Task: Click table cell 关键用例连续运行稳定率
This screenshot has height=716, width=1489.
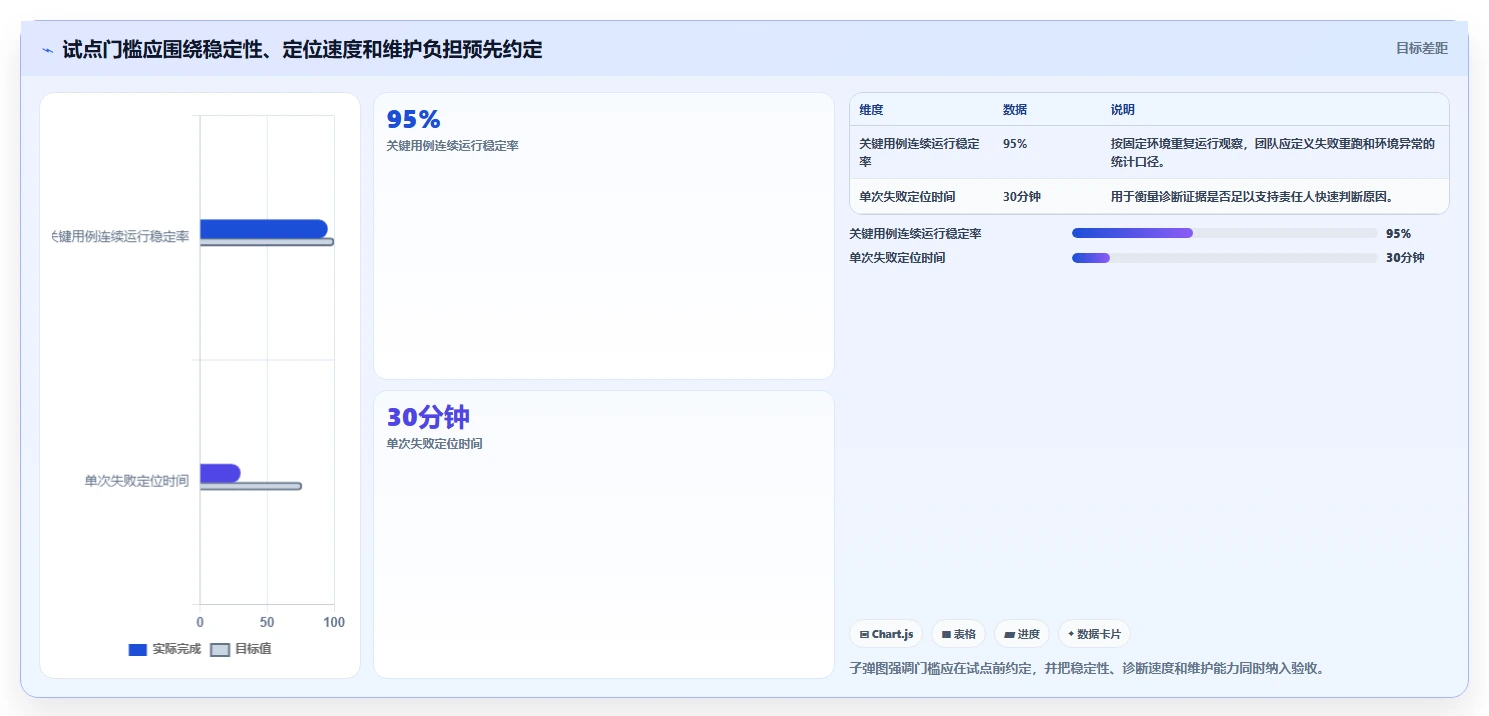Action: click(920, 152)
